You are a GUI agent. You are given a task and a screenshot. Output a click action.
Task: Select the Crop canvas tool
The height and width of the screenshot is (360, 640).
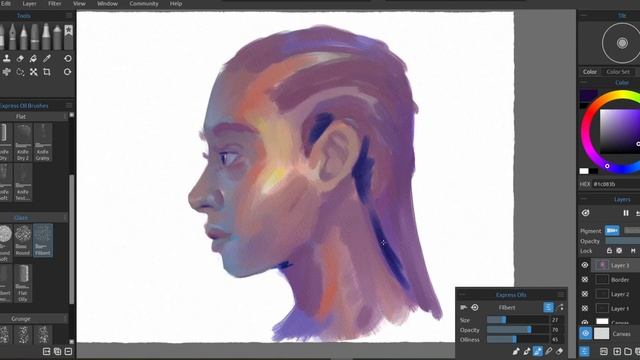47,72
